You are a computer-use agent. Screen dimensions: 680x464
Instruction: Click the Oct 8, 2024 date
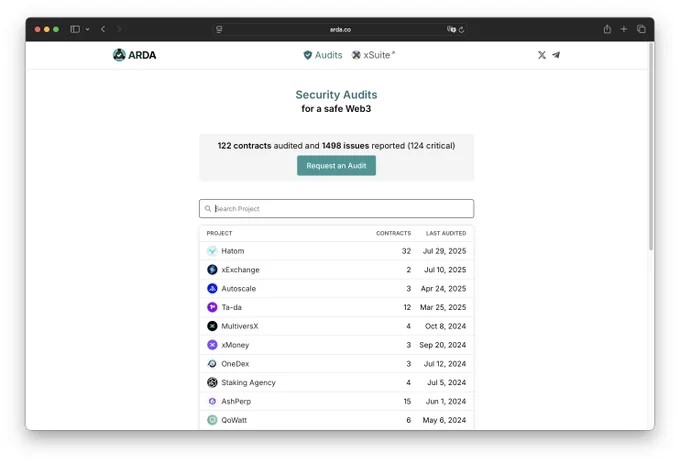[x=445, y=326]
